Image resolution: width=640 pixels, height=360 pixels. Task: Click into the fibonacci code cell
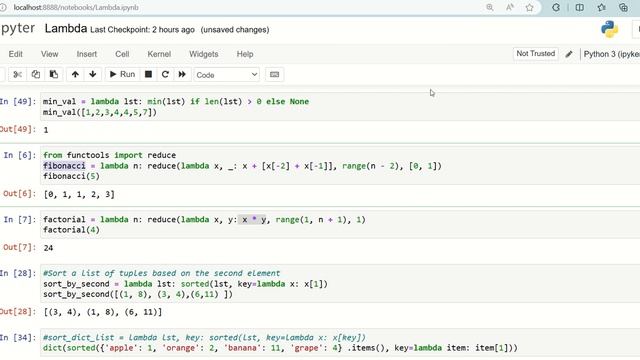pos(340,166)
